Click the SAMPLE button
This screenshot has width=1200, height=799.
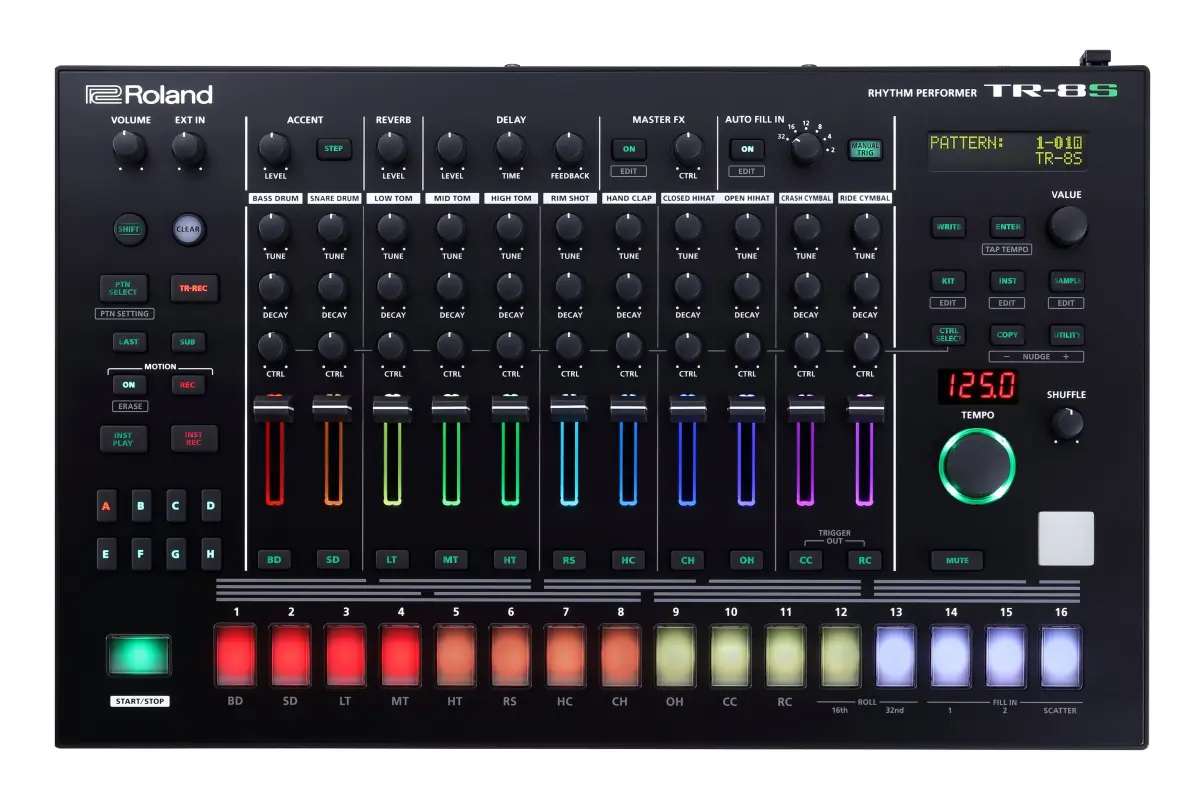1067,281
